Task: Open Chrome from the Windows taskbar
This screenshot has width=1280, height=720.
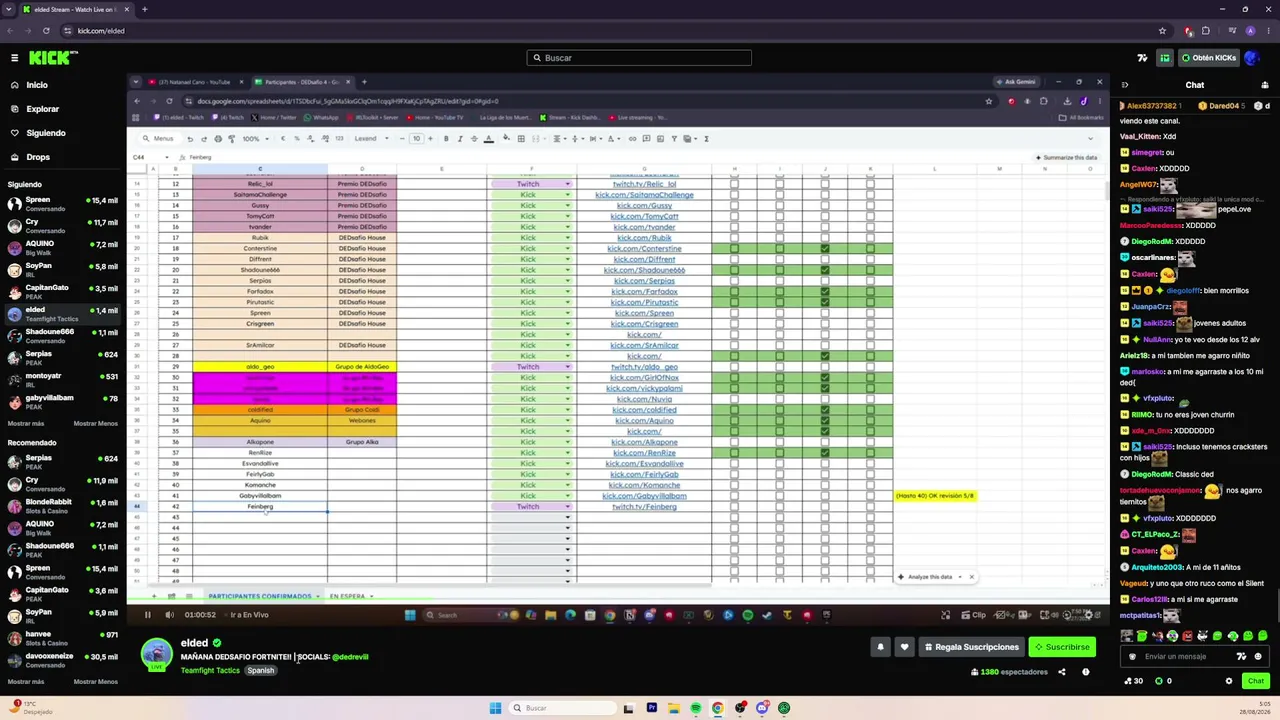Action: [717, 708]
